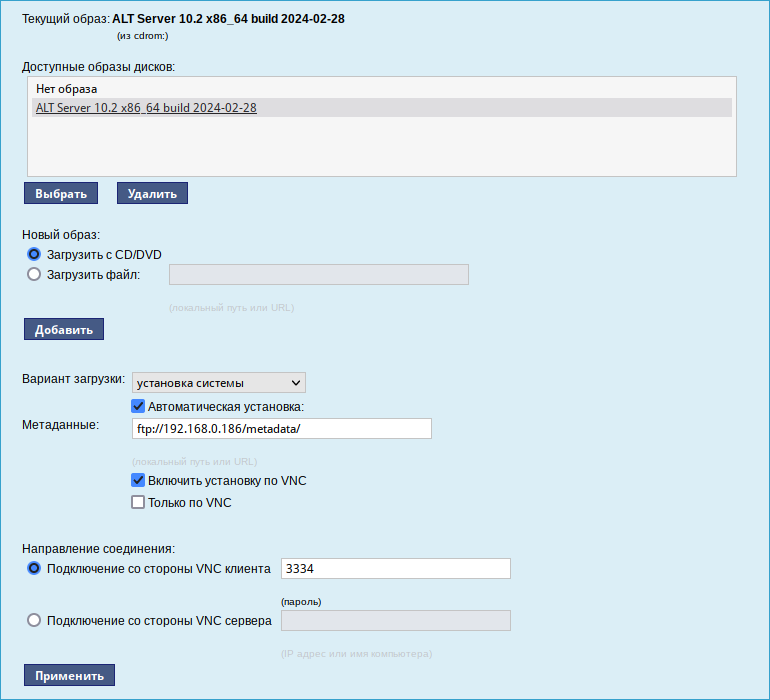This screenshot has height=700, width=770.
Task: Click the current image title 'ALT Server 10.2 x86_64 build 2024-02-28'
Action: coord(228,19)
